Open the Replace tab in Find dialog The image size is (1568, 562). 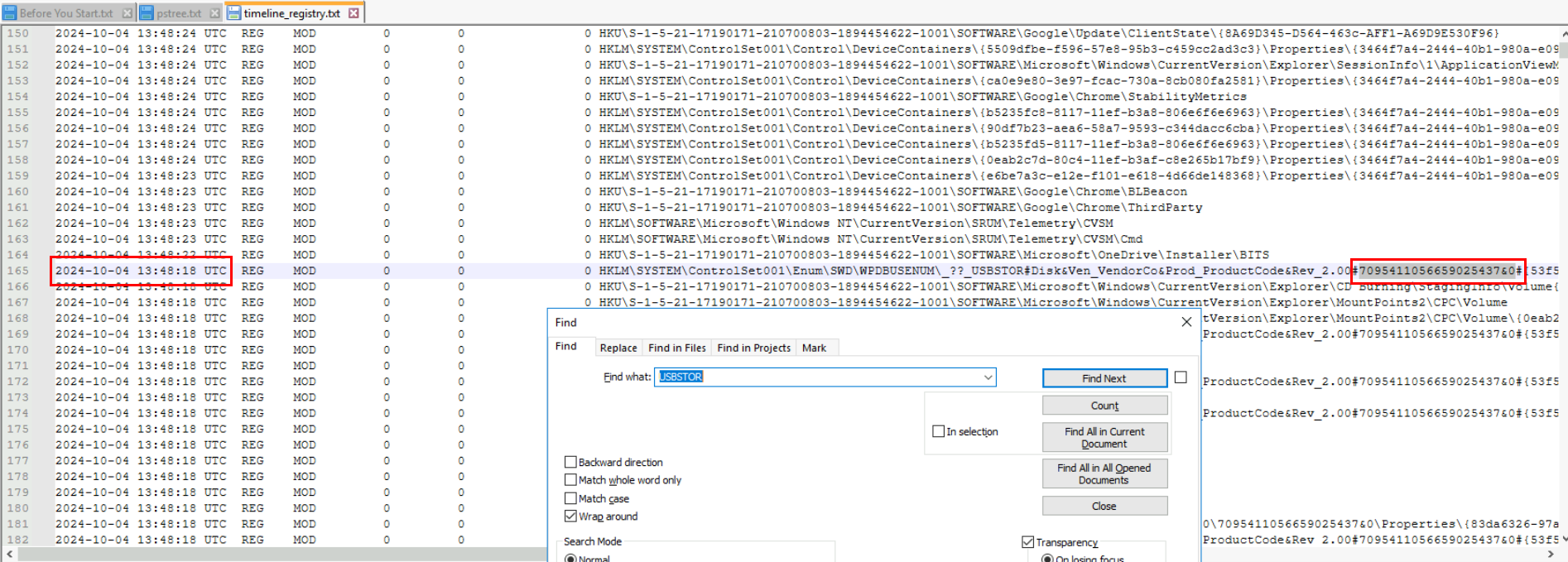618,348
